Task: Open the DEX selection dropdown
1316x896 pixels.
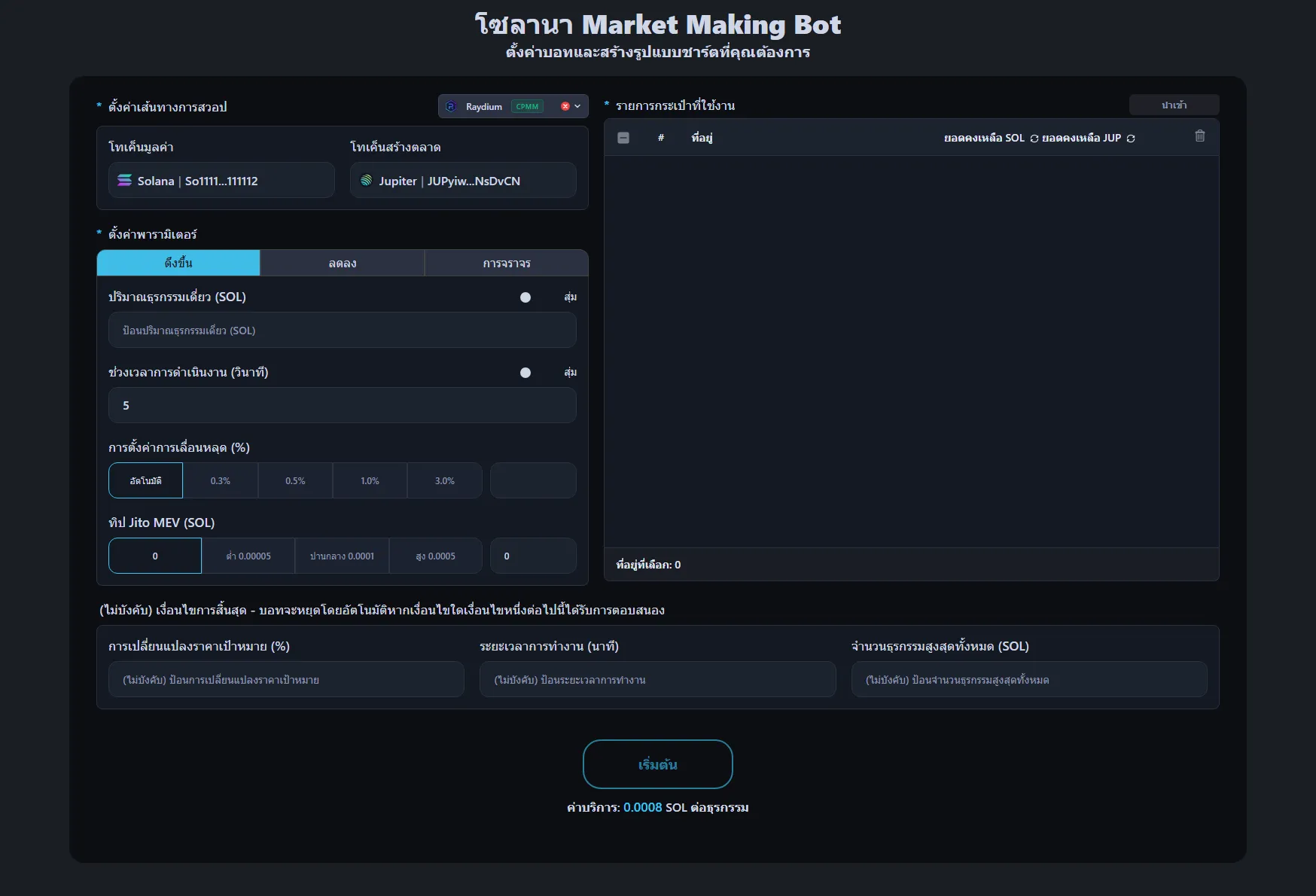Action: coord(577,106)
